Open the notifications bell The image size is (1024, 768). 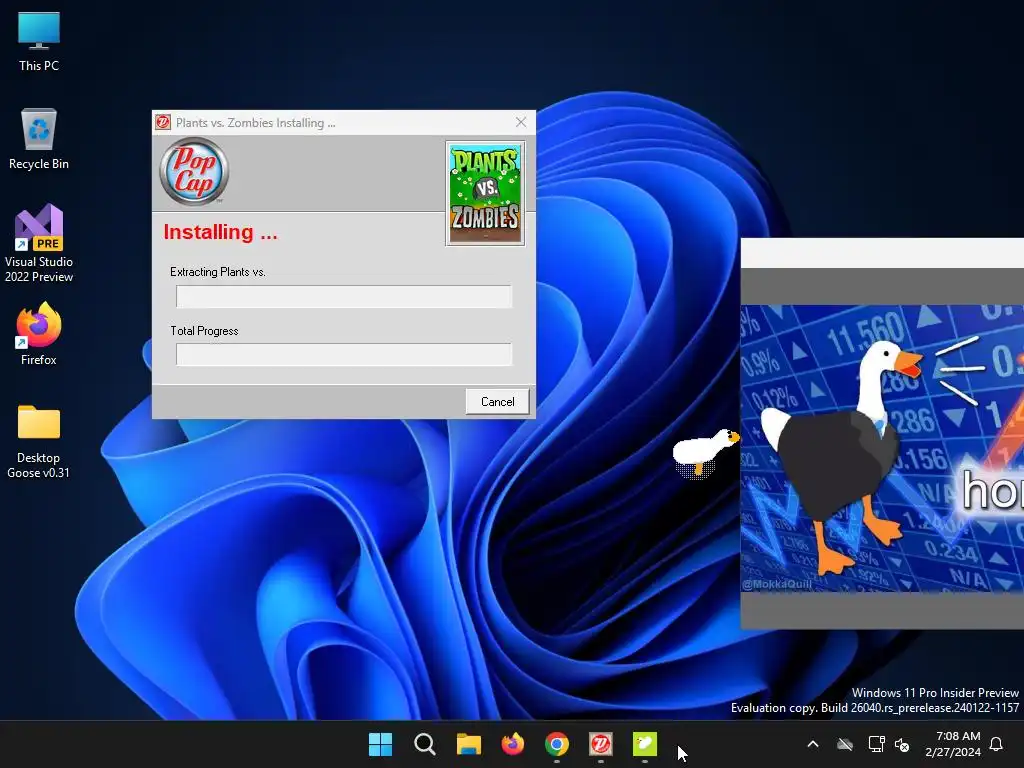pyautogui.click(x=997, y=744)
